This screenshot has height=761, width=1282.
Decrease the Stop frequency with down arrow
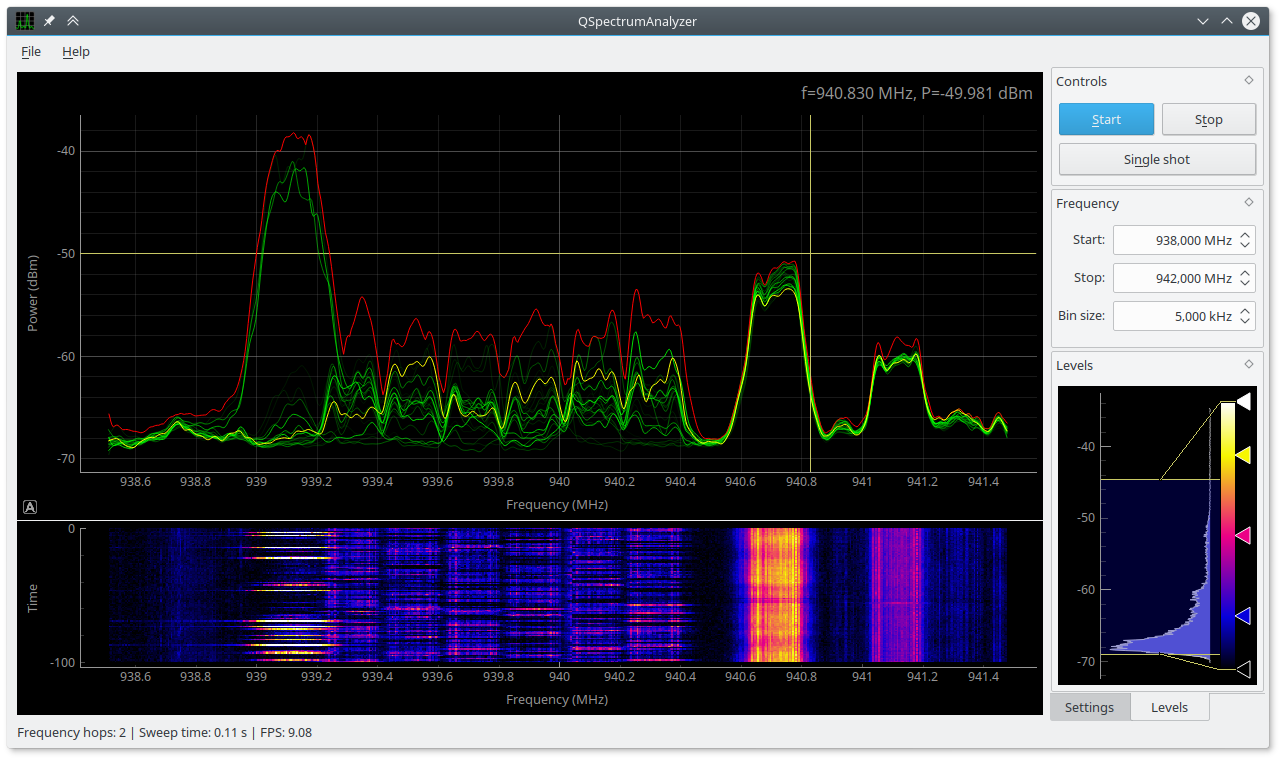click(x=1245, y=283)
